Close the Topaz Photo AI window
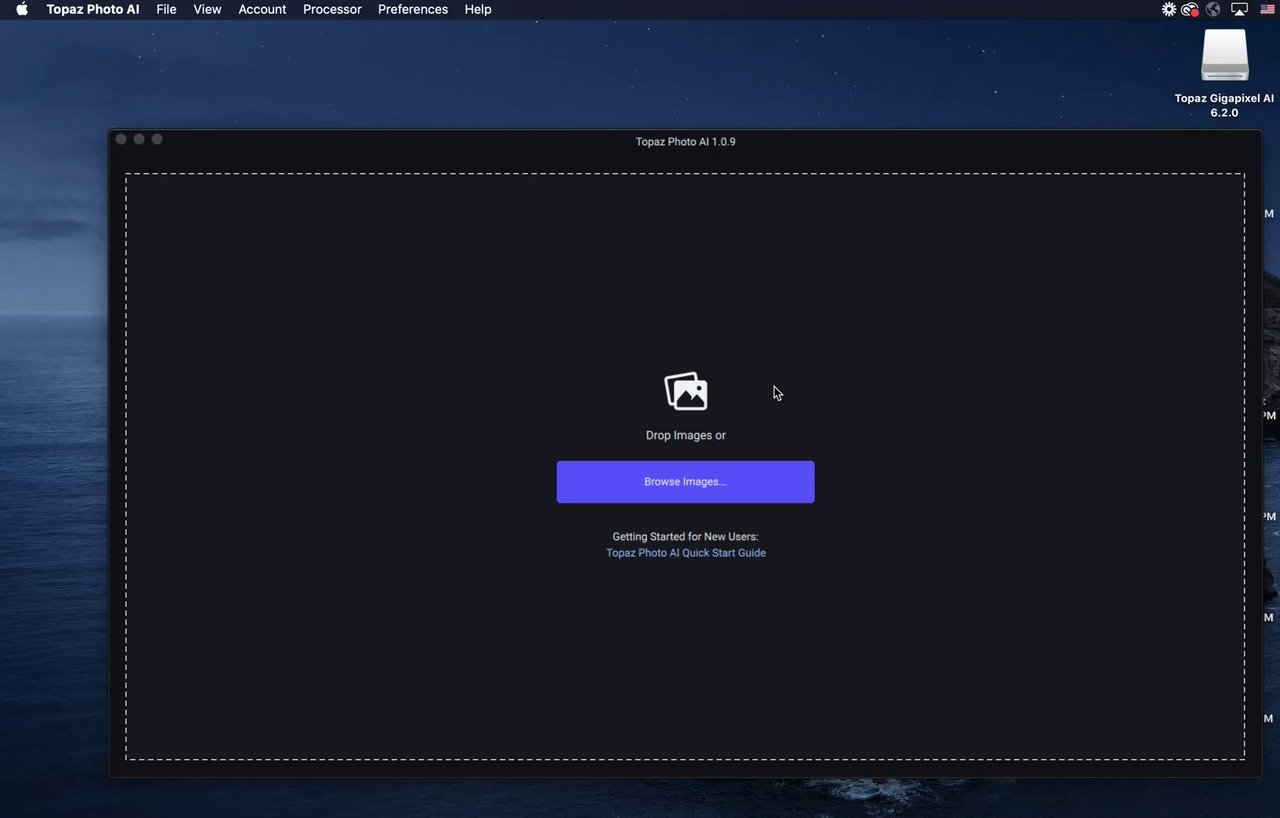 pyautogui.click(x=121, y=139)
